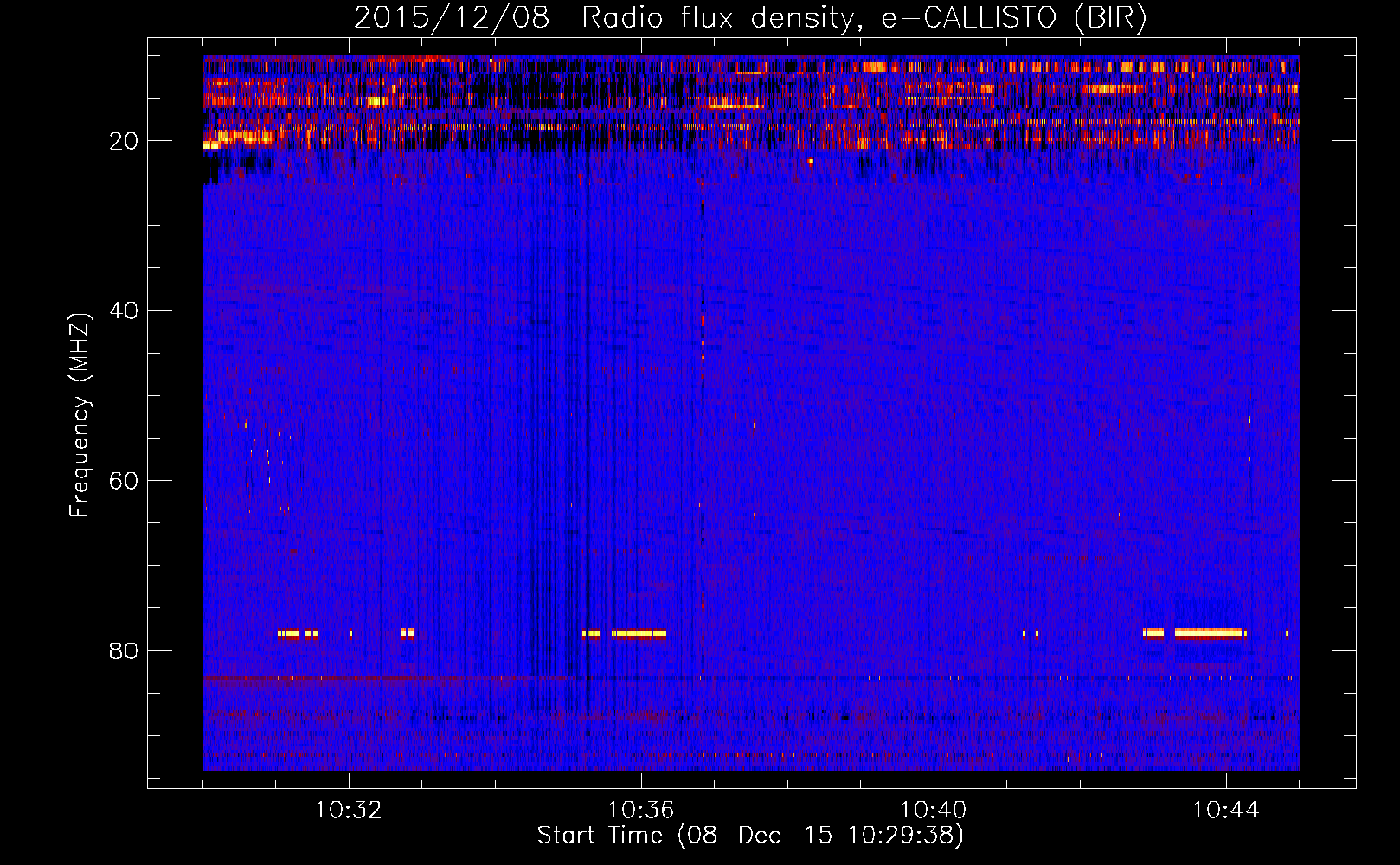1400x865 pixels.
Task: Click the 40 MHz frequency tick label
Action: [x=125, y=311]
